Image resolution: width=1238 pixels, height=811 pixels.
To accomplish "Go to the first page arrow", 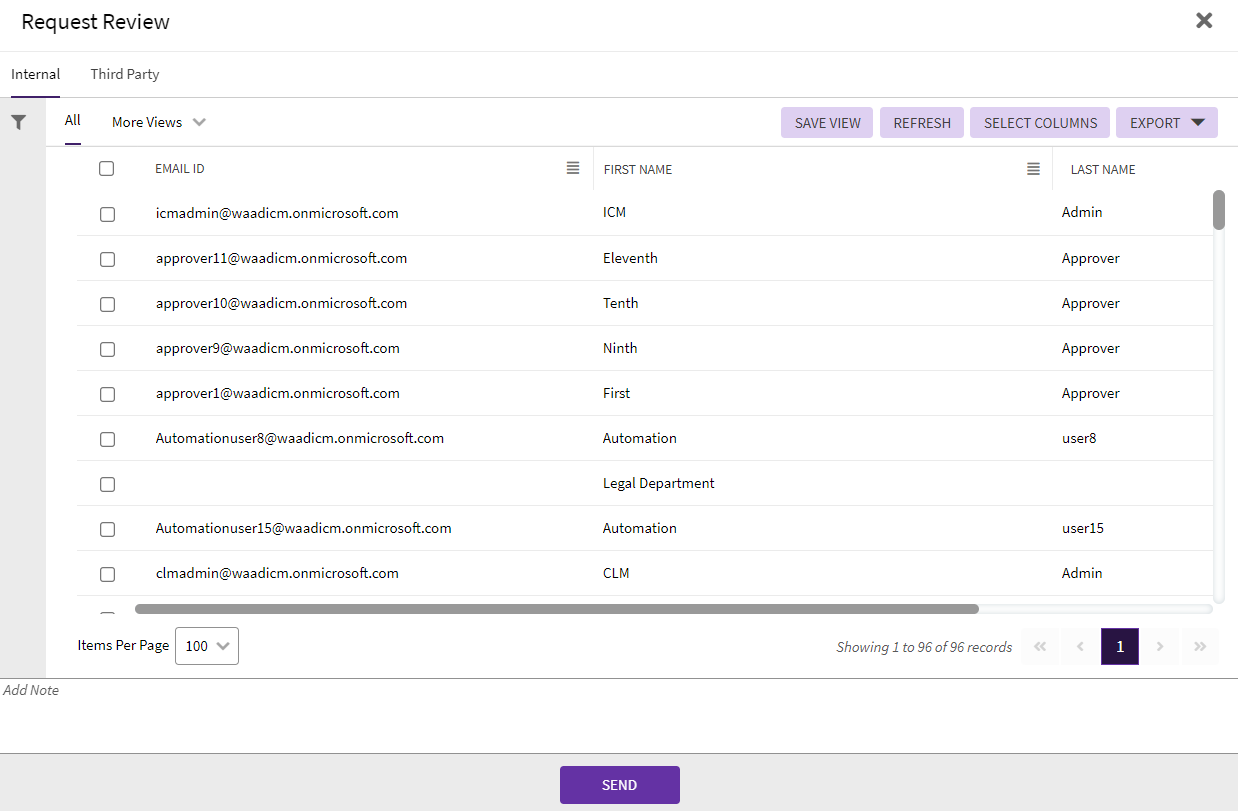I will pyautogui.click(x=1040, y=647).
